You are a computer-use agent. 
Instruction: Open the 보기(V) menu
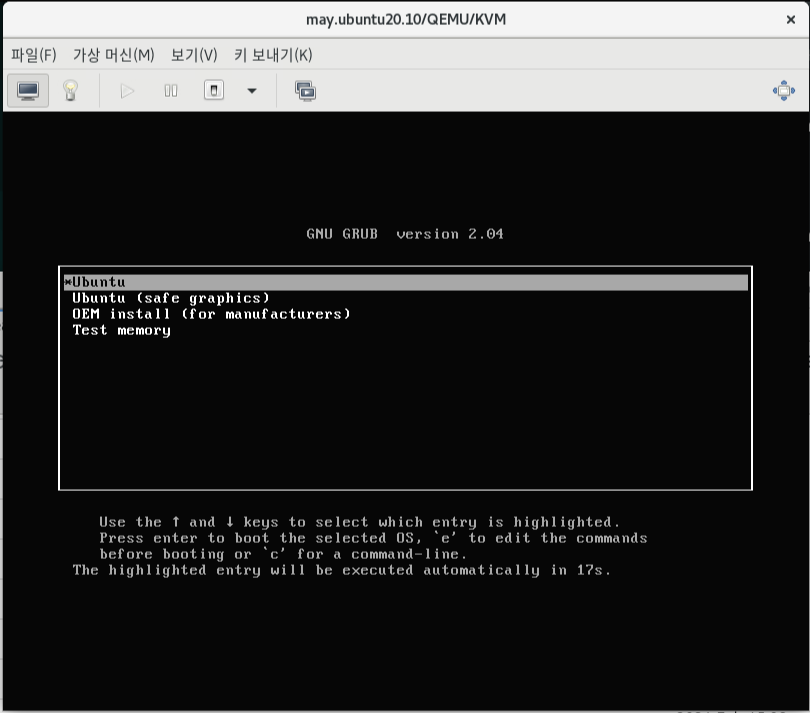[x=194, y=55]
